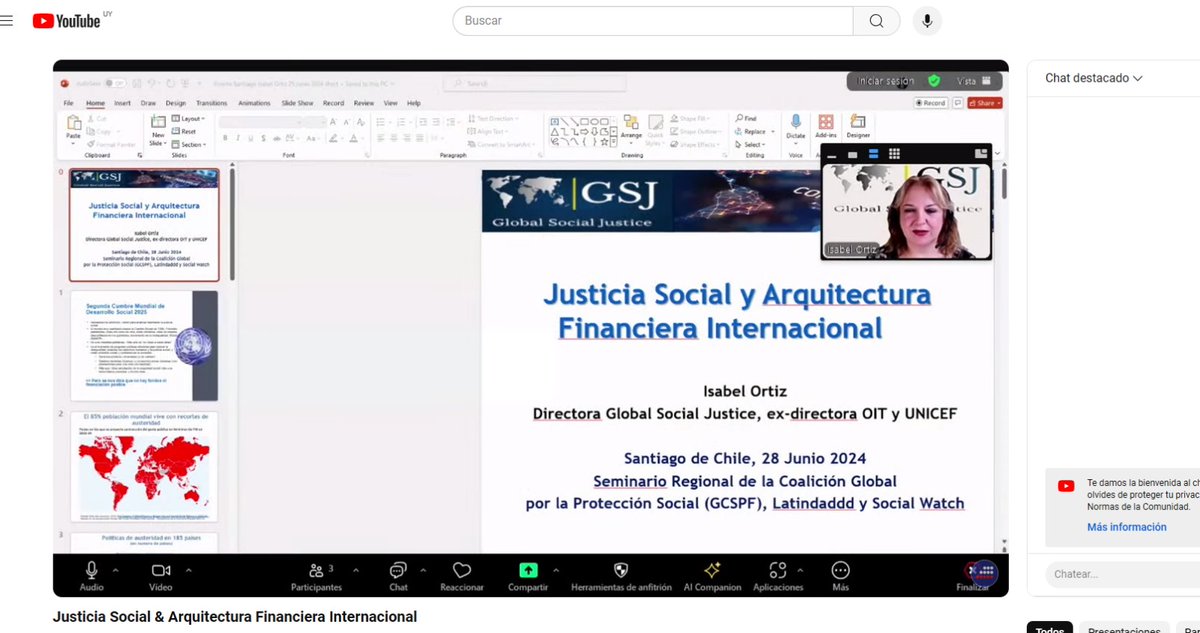Open the Participantes panel

316,575
